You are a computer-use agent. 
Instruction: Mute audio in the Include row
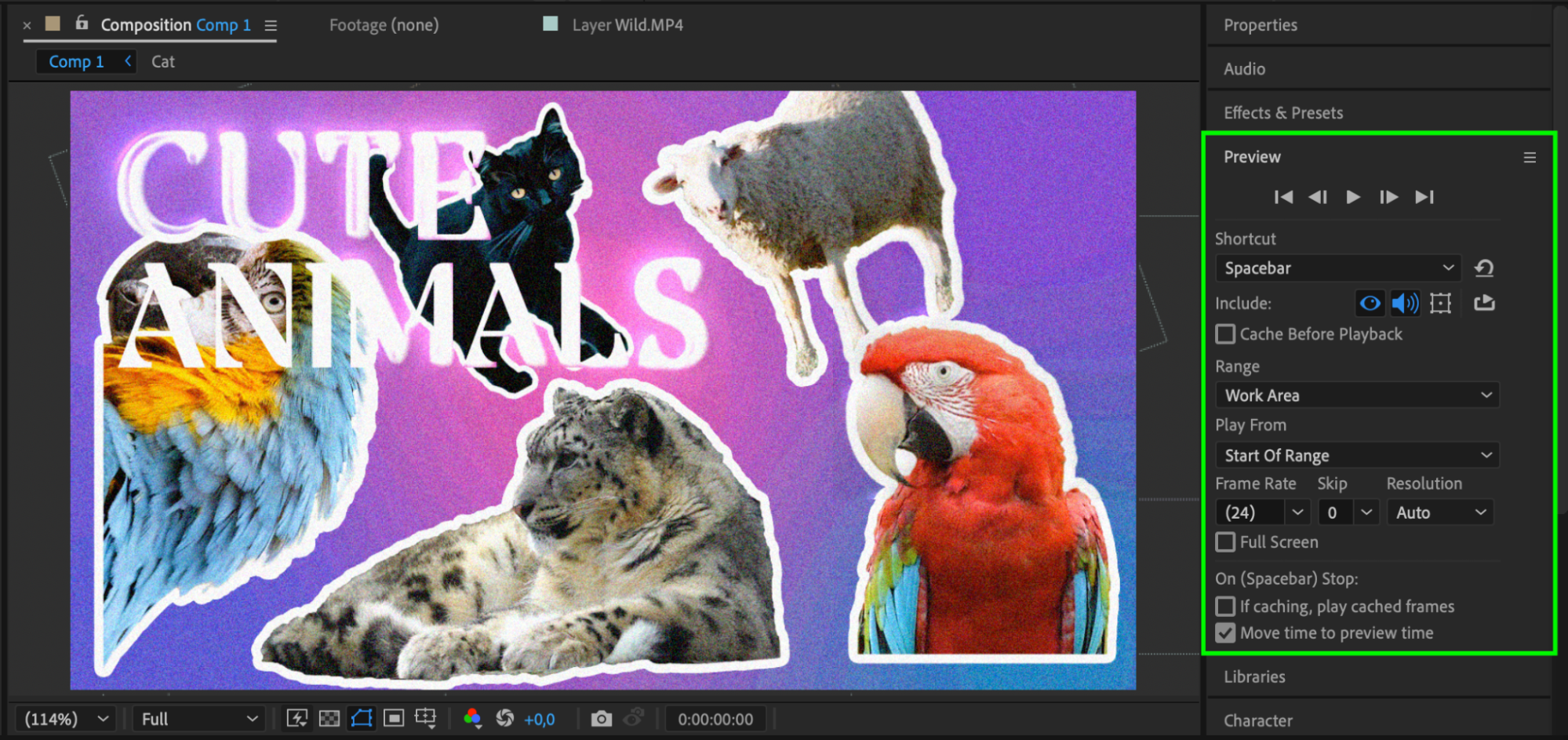click(x=1405, y=303)
